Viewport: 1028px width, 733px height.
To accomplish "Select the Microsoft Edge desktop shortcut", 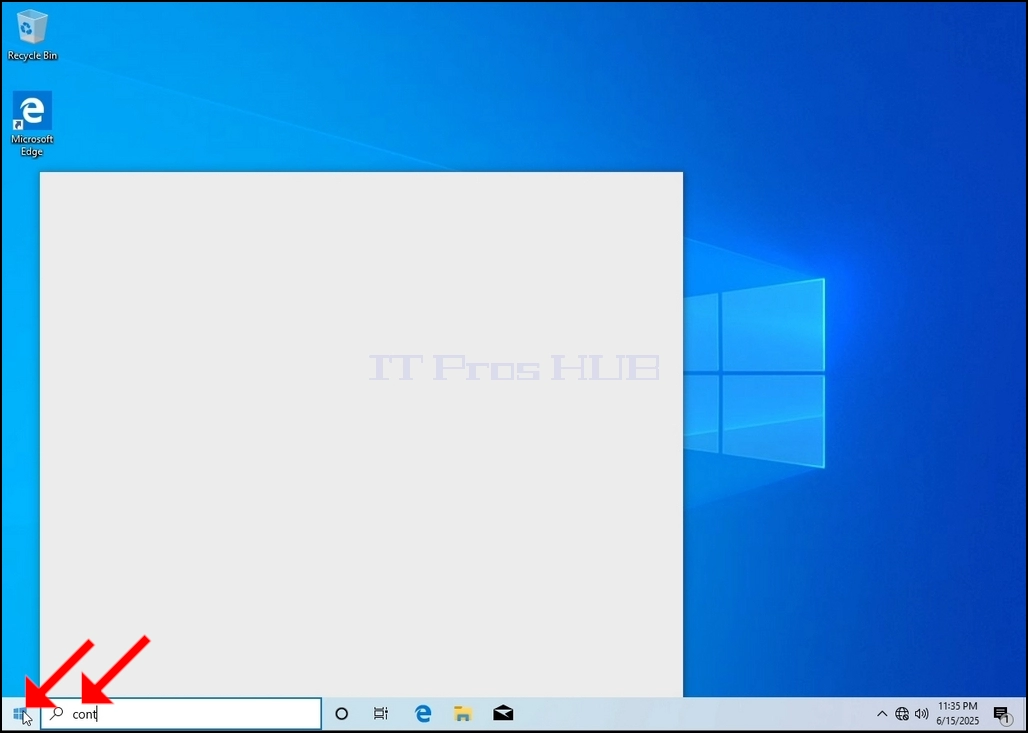I will pyautogui.click(x=32, y=124).
